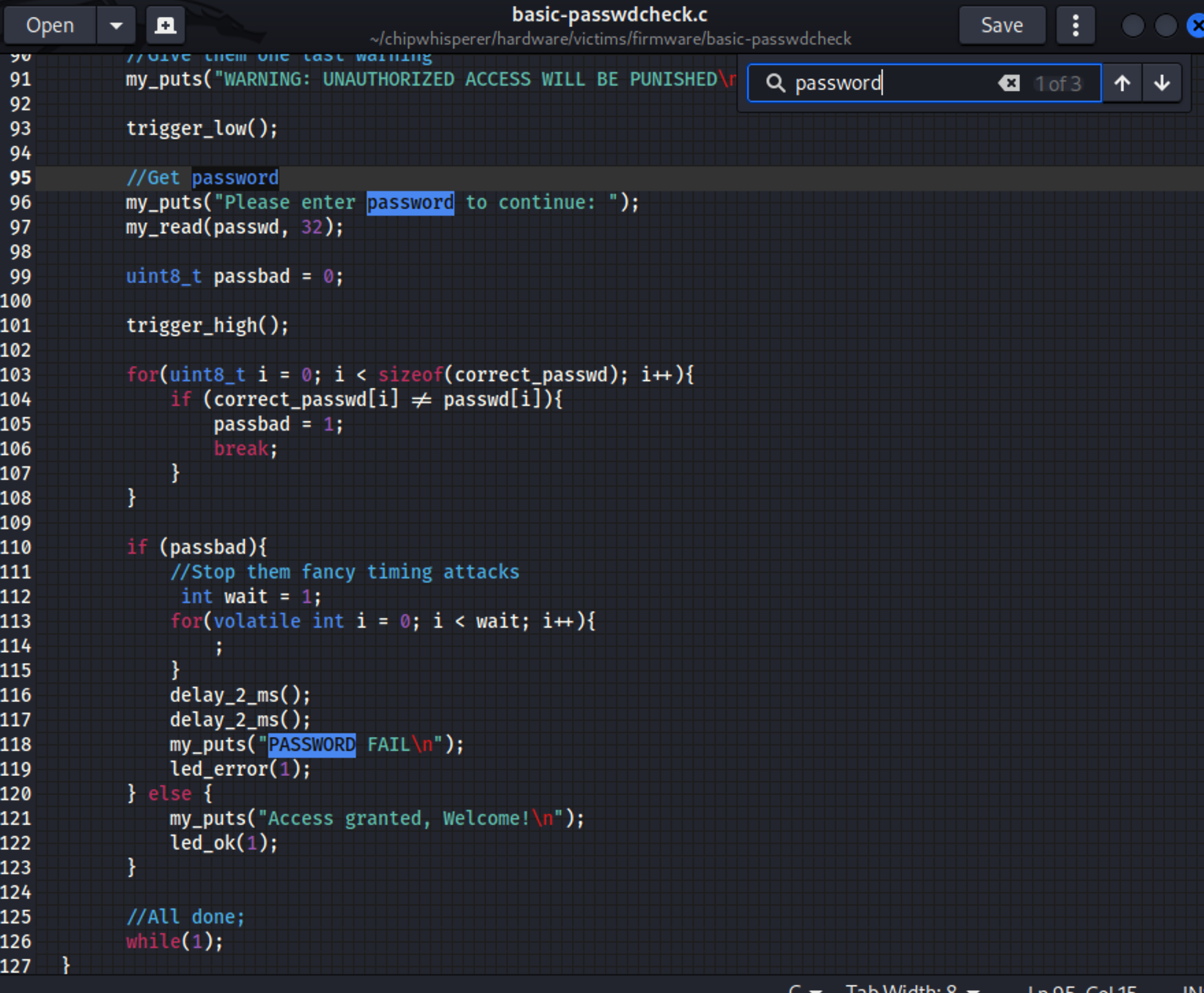Click first 'delay_2_ms();' on line 116
1204x993 pixels.
241,695
